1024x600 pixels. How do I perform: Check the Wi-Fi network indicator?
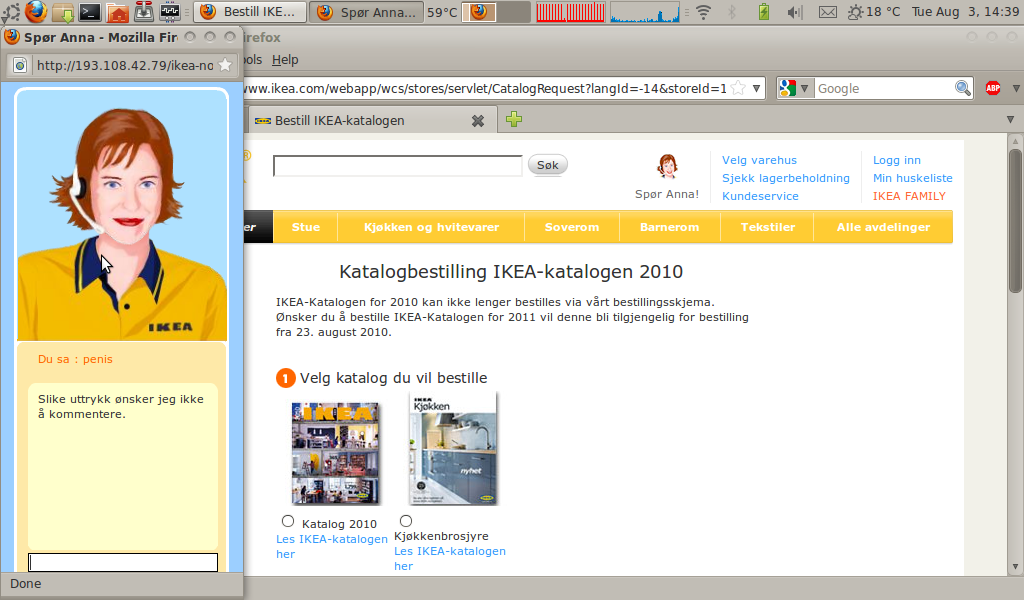click(x=703, y=12)
